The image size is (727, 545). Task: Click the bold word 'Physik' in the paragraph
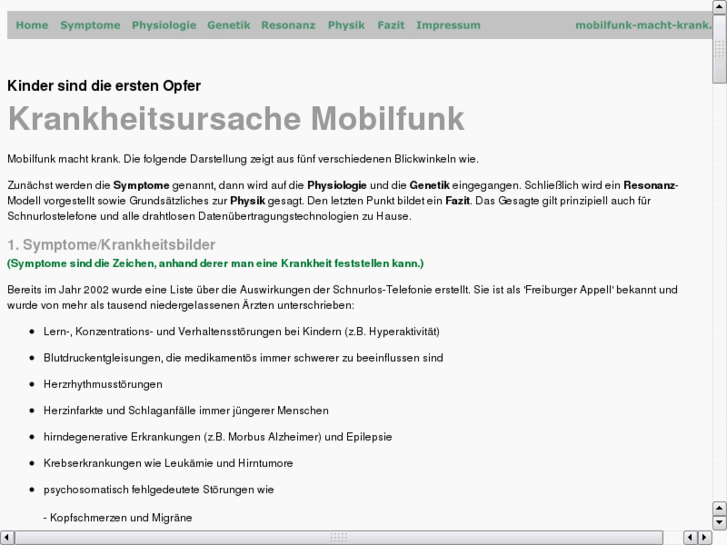(248, 201)
